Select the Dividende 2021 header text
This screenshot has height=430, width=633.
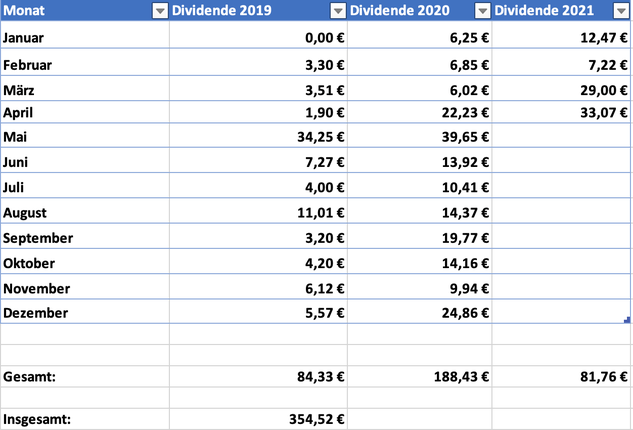[x=544, y=10]
